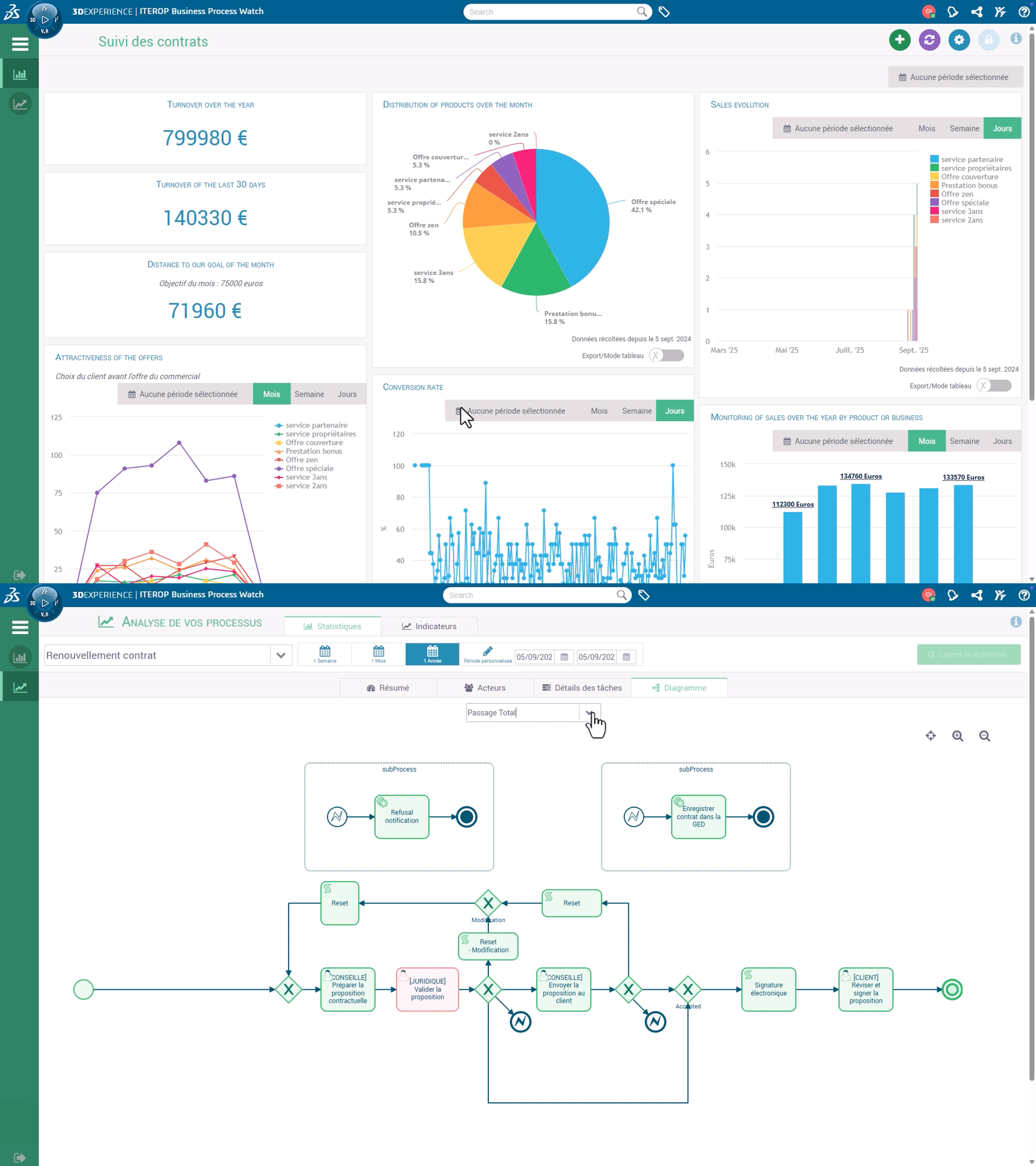Click the Lancer la recherche button
The image size is (1036, 1166).
point(968,654)
